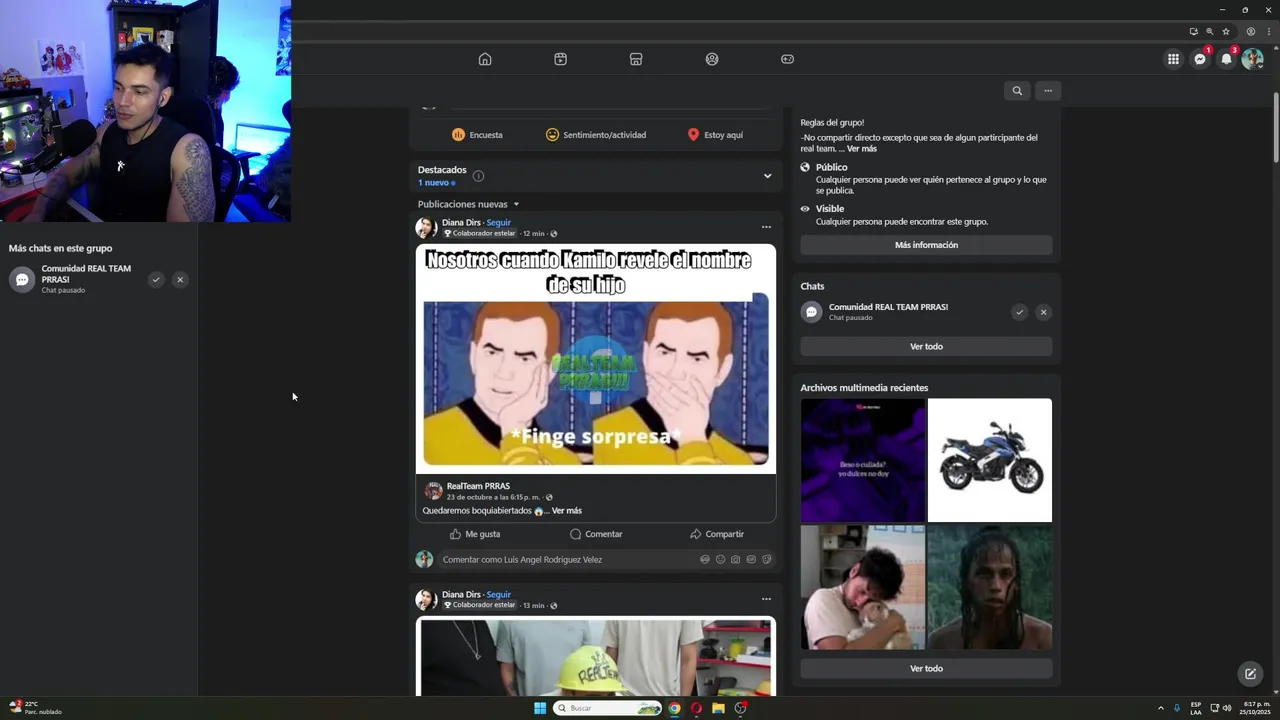Open Comunidad REAL TEAM PRRAS chat in right panel
Screen dimensions: 1280x720
coord(888,312)
